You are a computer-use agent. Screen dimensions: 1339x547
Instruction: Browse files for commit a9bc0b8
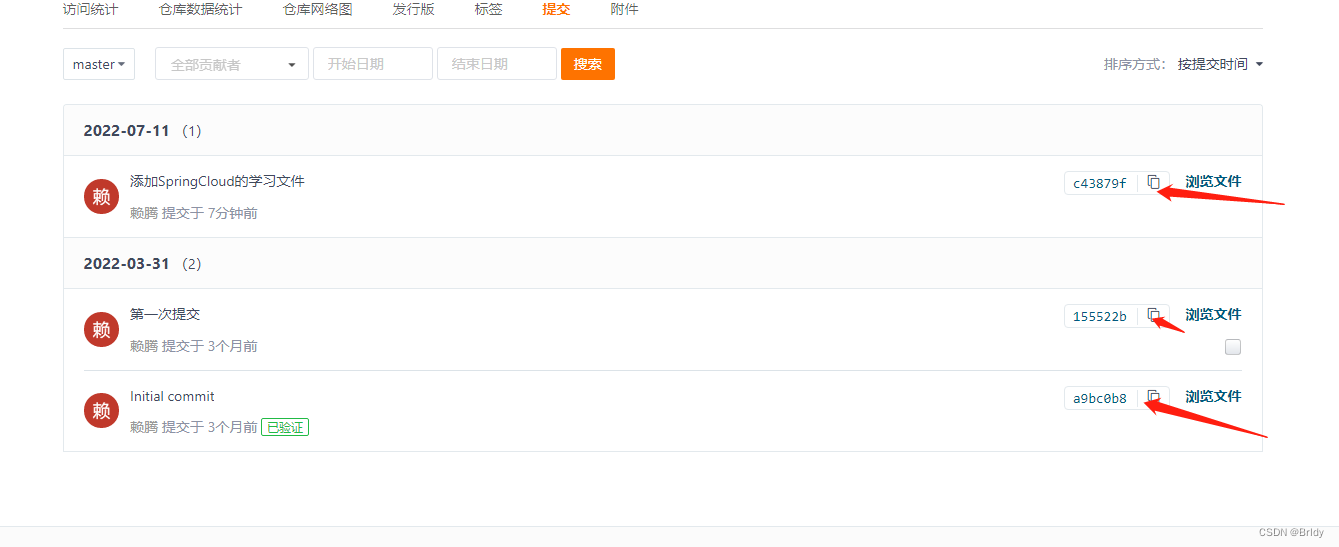click(1213, 397)
